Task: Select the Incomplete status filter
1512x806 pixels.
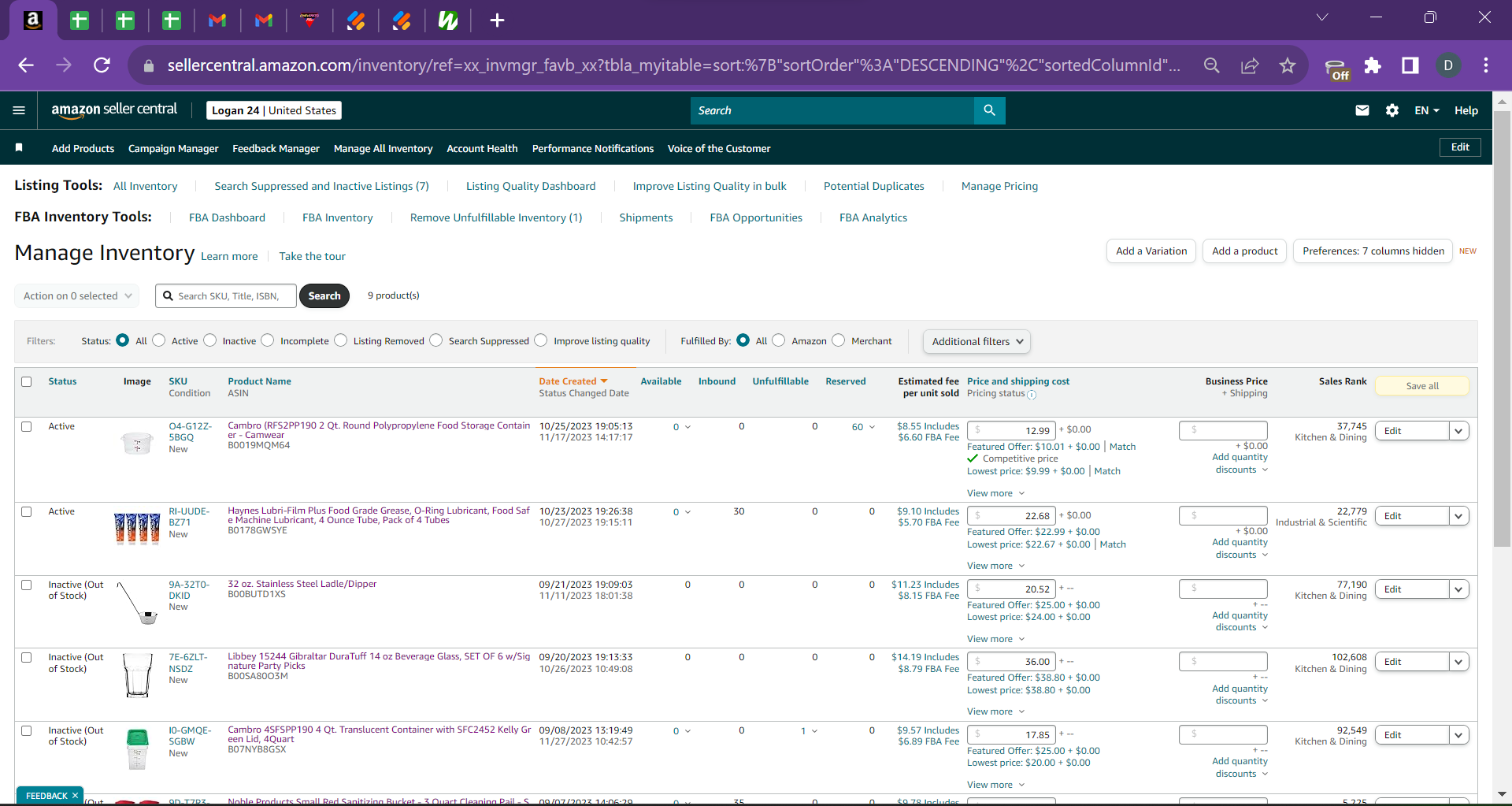Action: click(268, 340)
